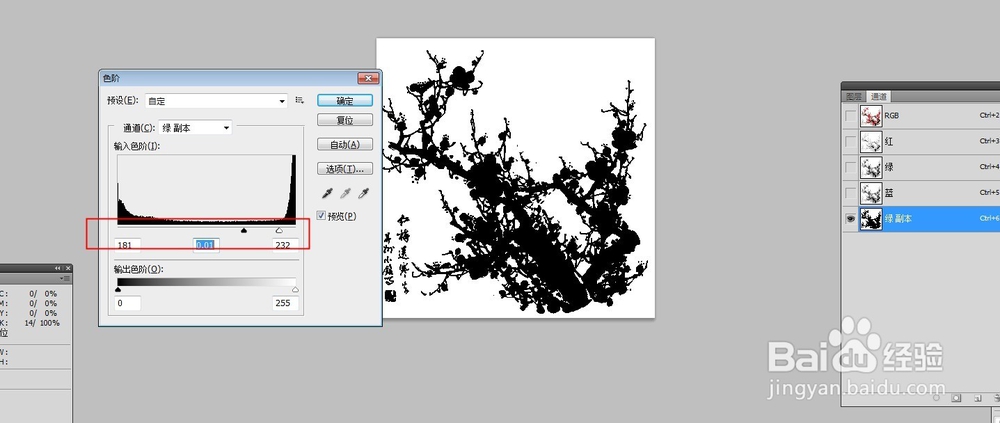Click the input white point slider
1000x423 pixels.
pos(279,230)
